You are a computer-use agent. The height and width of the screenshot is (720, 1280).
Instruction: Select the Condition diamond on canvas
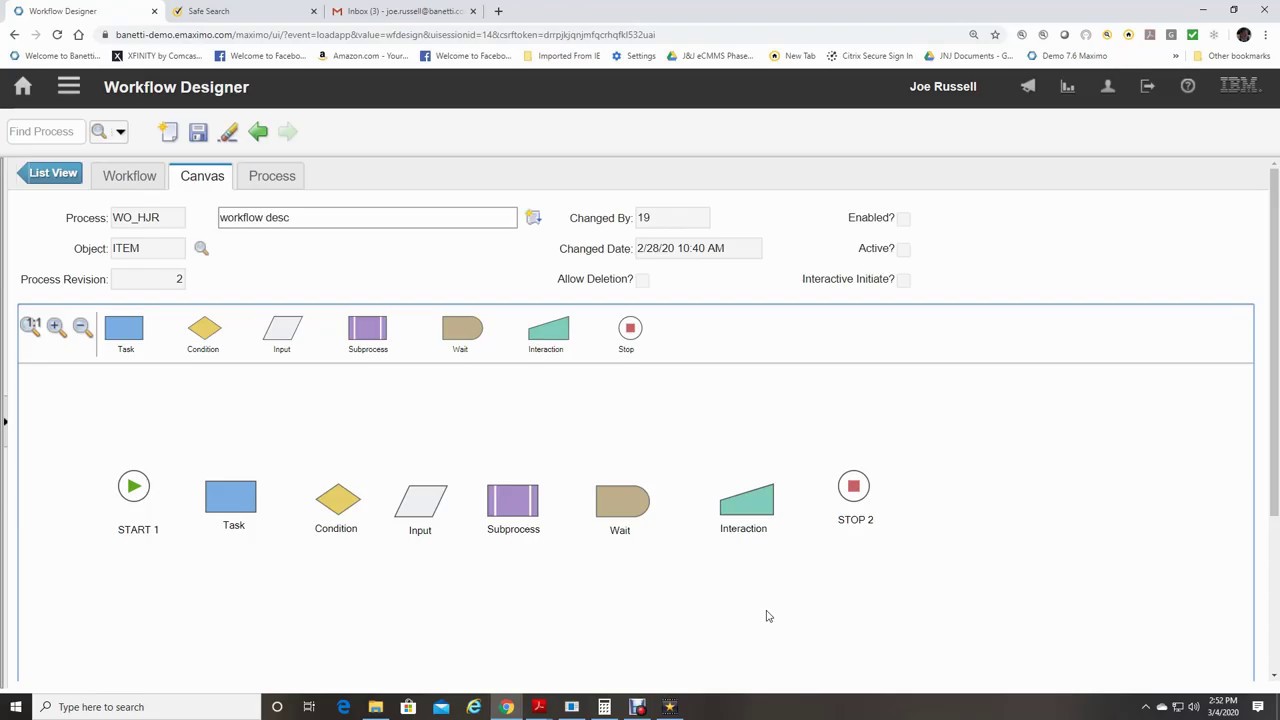pyautogui.click(x=338, y=500)
